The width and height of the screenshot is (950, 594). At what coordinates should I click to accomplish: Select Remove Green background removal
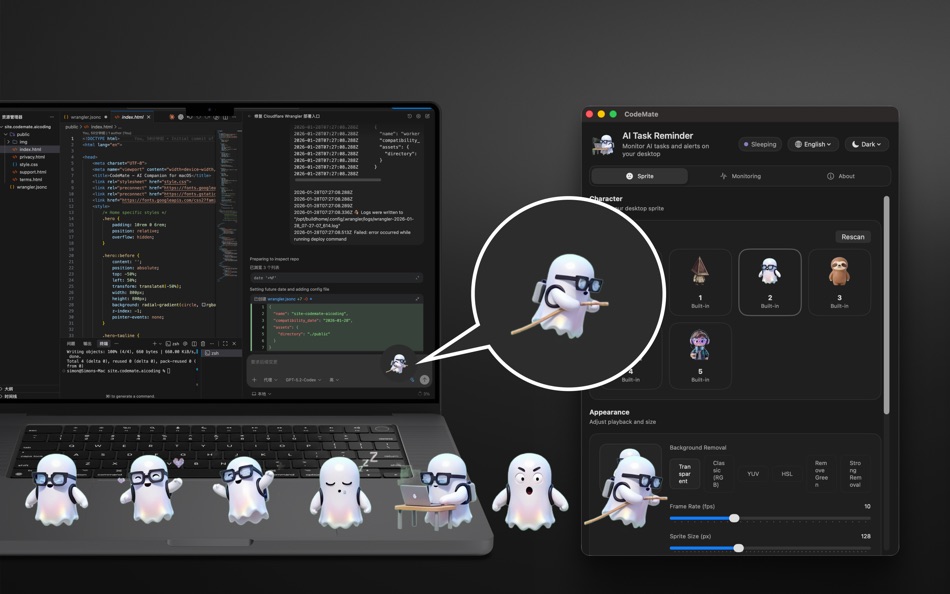821,474
